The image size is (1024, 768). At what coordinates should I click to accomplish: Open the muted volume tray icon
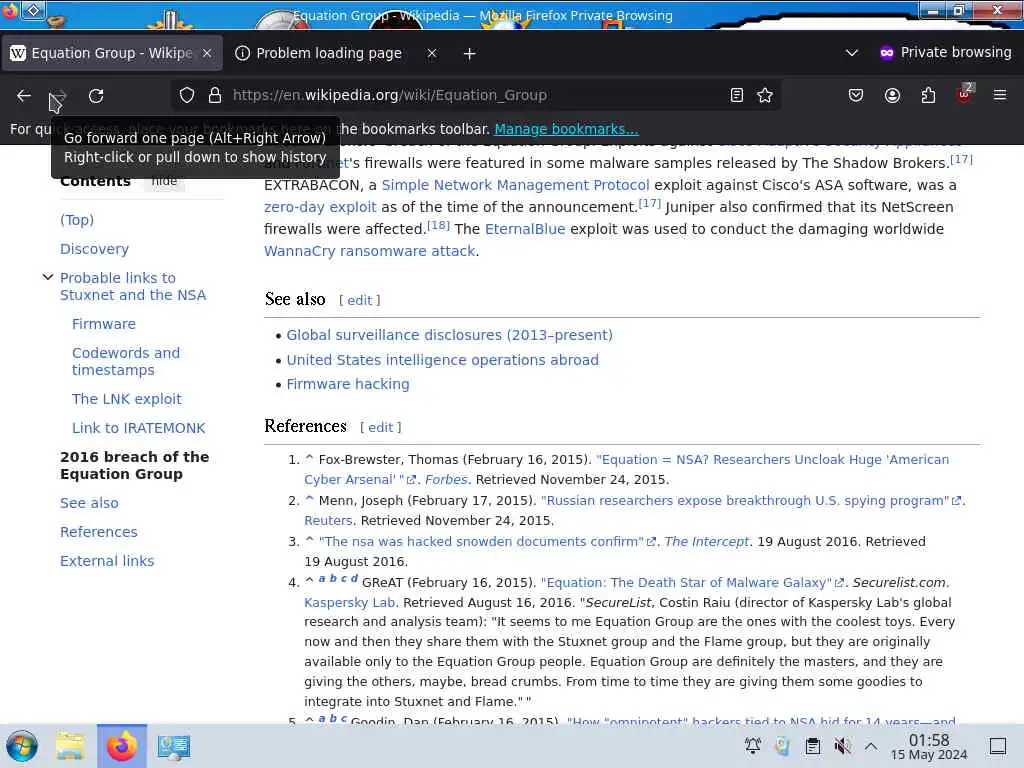pos(842,746)
